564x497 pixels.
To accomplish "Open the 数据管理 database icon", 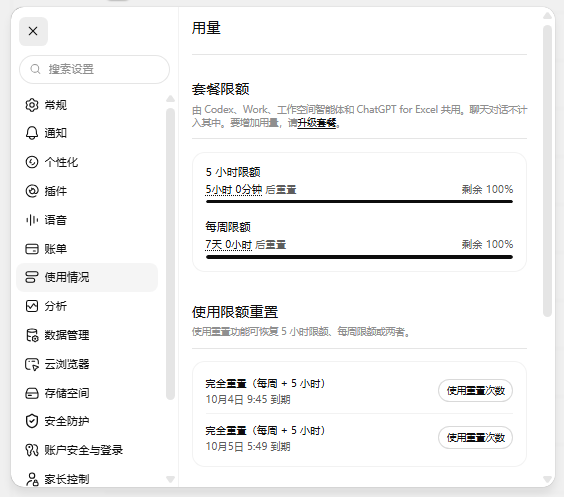I will (x=32, y=335).
